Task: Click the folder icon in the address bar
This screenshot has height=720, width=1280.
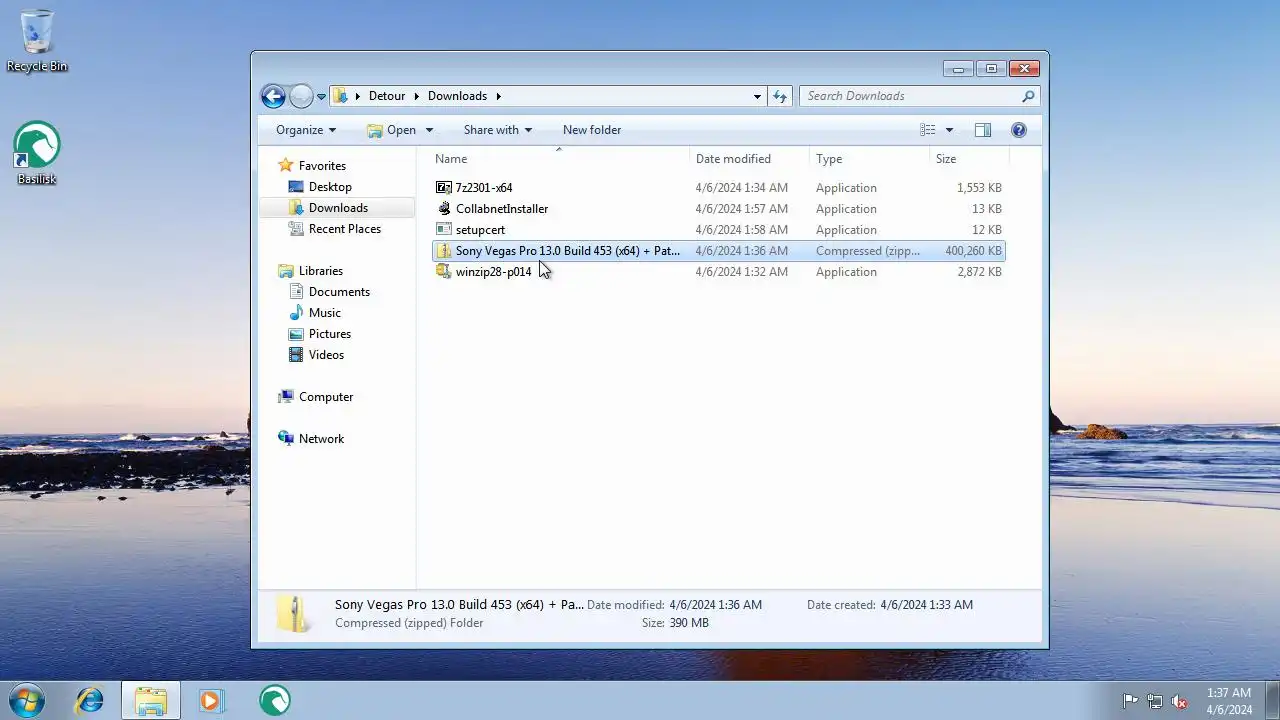Action: (341, 96)
